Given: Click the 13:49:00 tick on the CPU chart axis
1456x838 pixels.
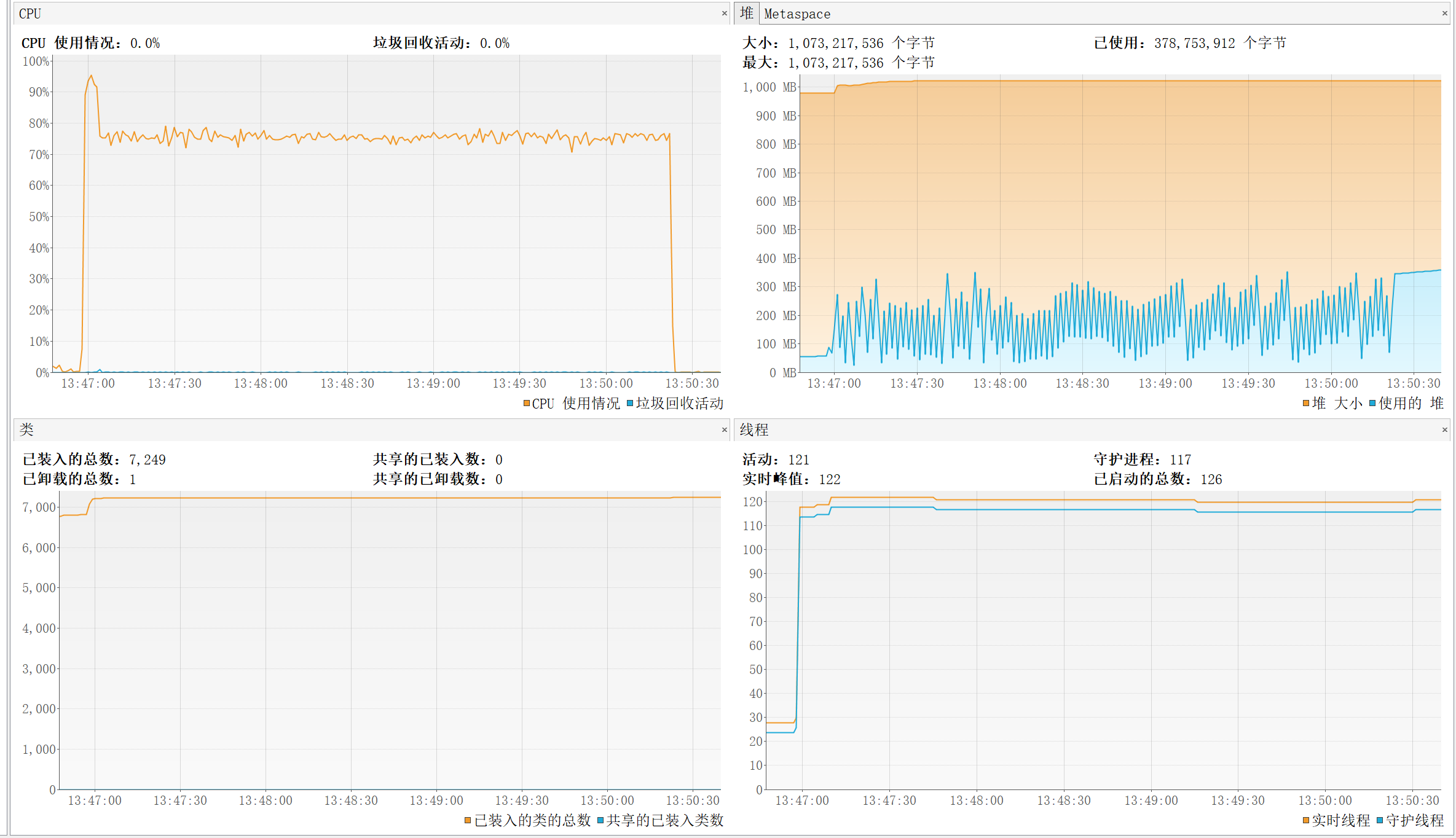Looking at the screenshot, I should (x=433, y=383).
